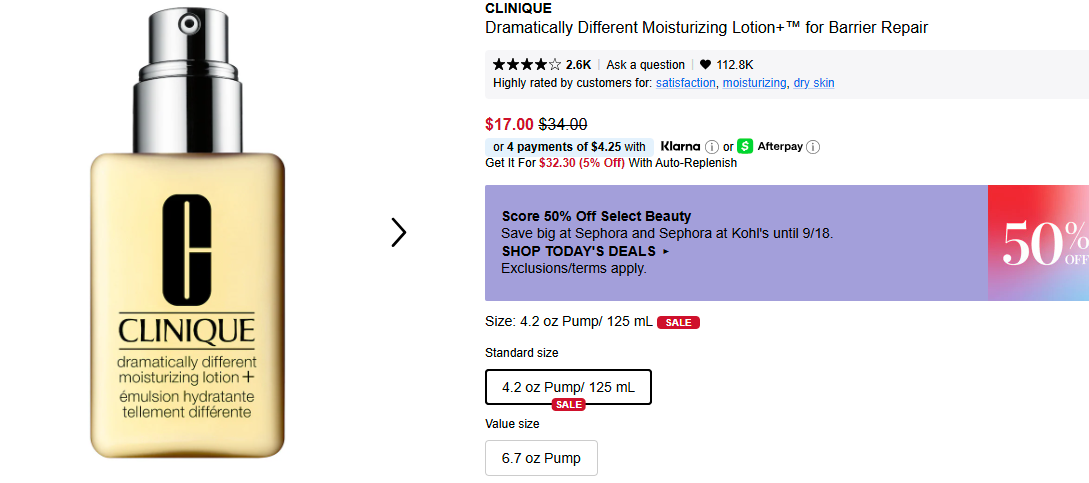The image size is (1089, 483).
Task: Choose the 6.7 oz Pump value size
Action: [x=541, y=458]
